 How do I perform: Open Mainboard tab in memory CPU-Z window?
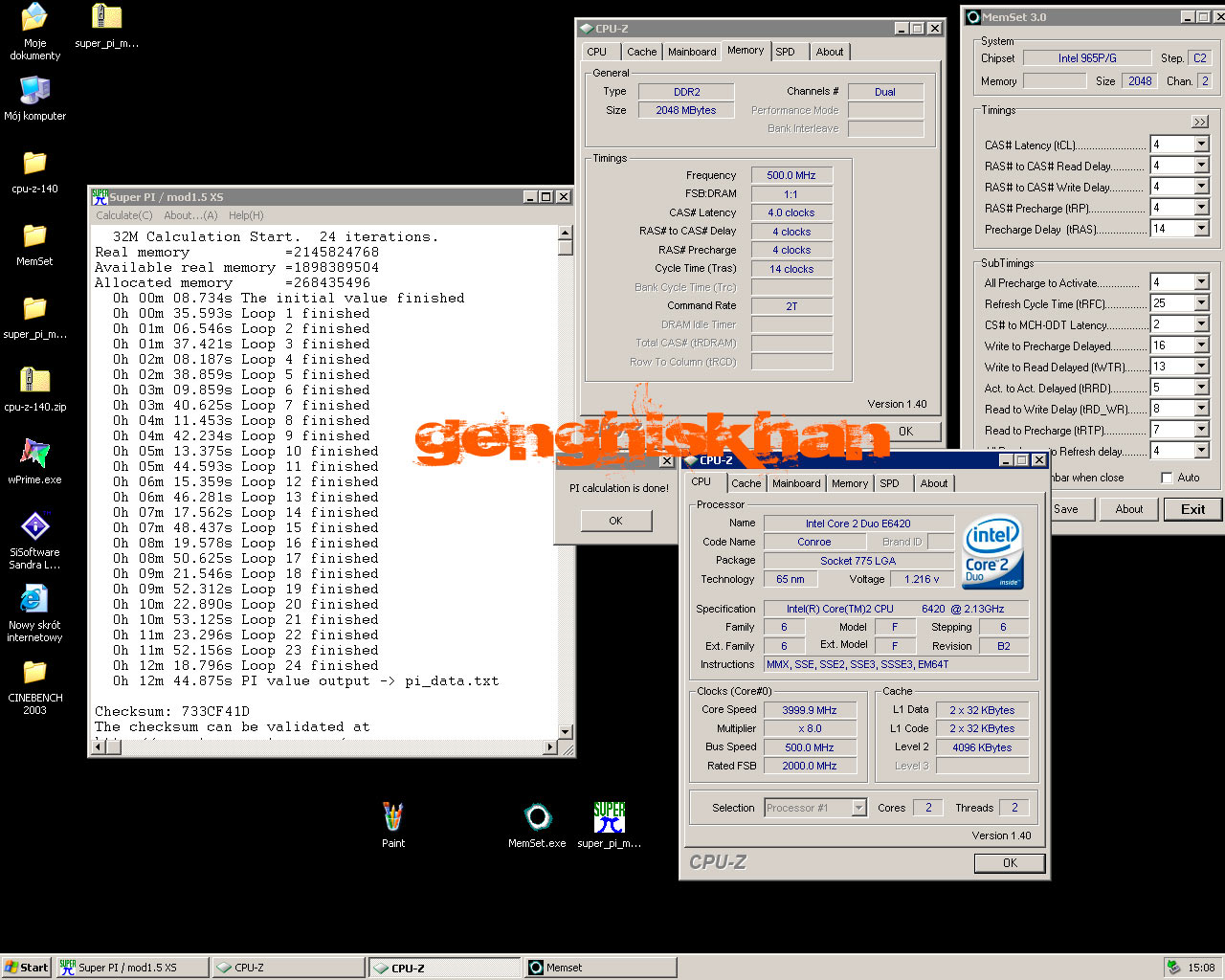pyautogui.click(x=692, y=52)
